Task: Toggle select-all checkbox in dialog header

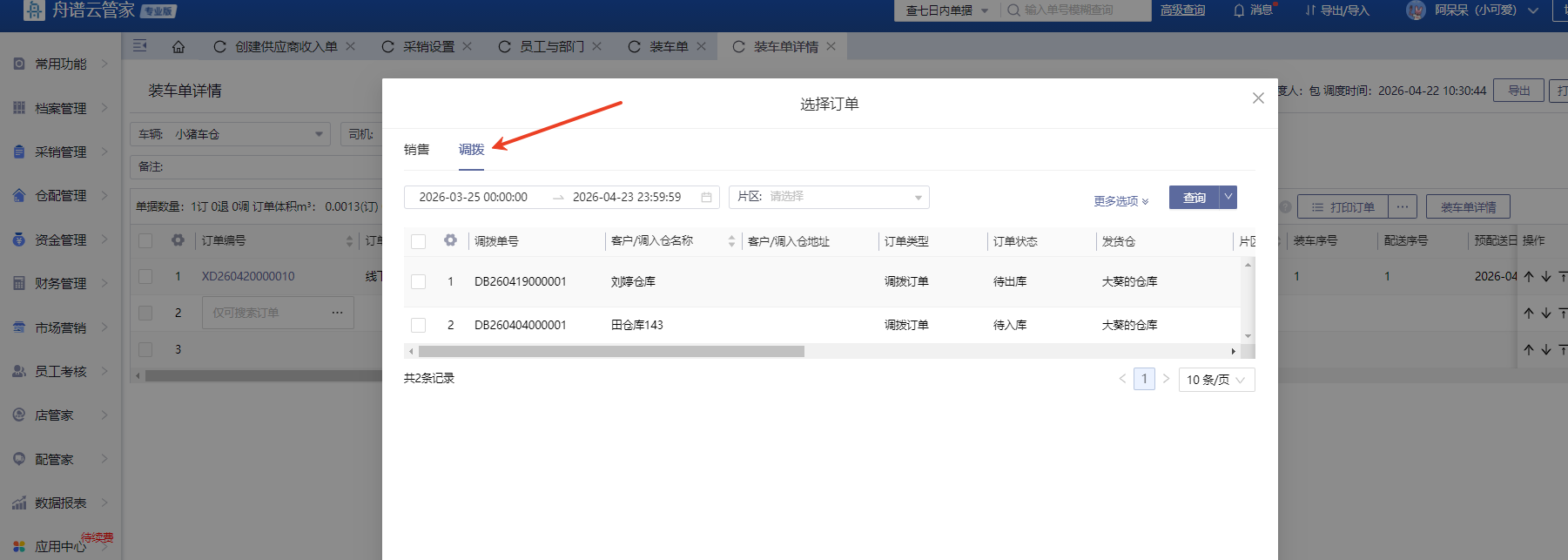Action: (419, 241)
